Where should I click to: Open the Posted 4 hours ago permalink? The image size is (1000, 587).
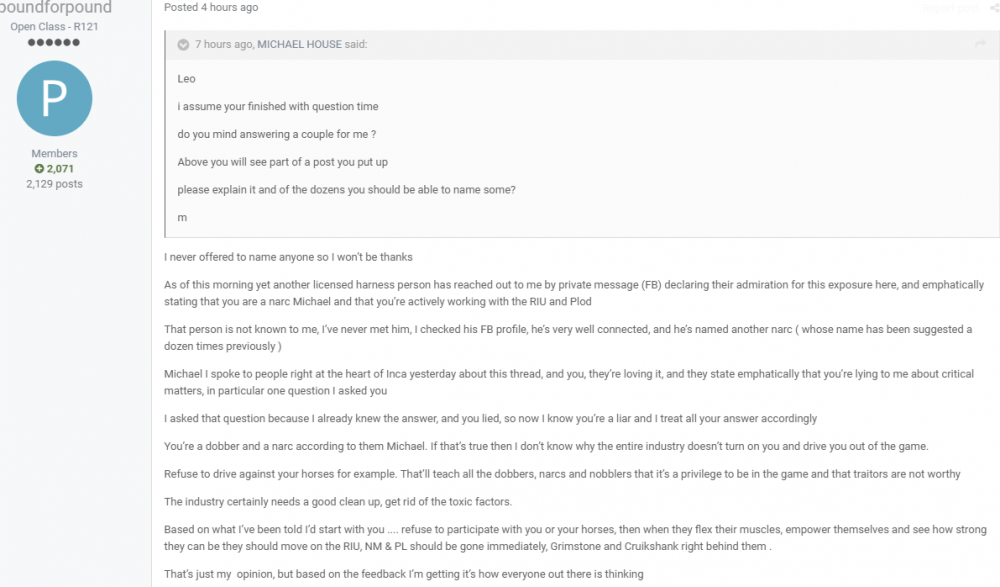click(210, 7)
